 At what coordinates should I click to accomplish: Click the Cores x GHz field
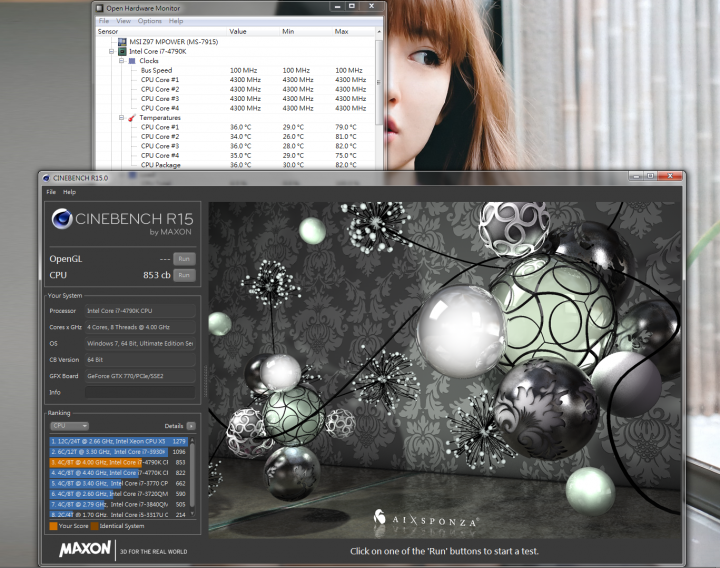pyautogui.click(x=140, y=327)
